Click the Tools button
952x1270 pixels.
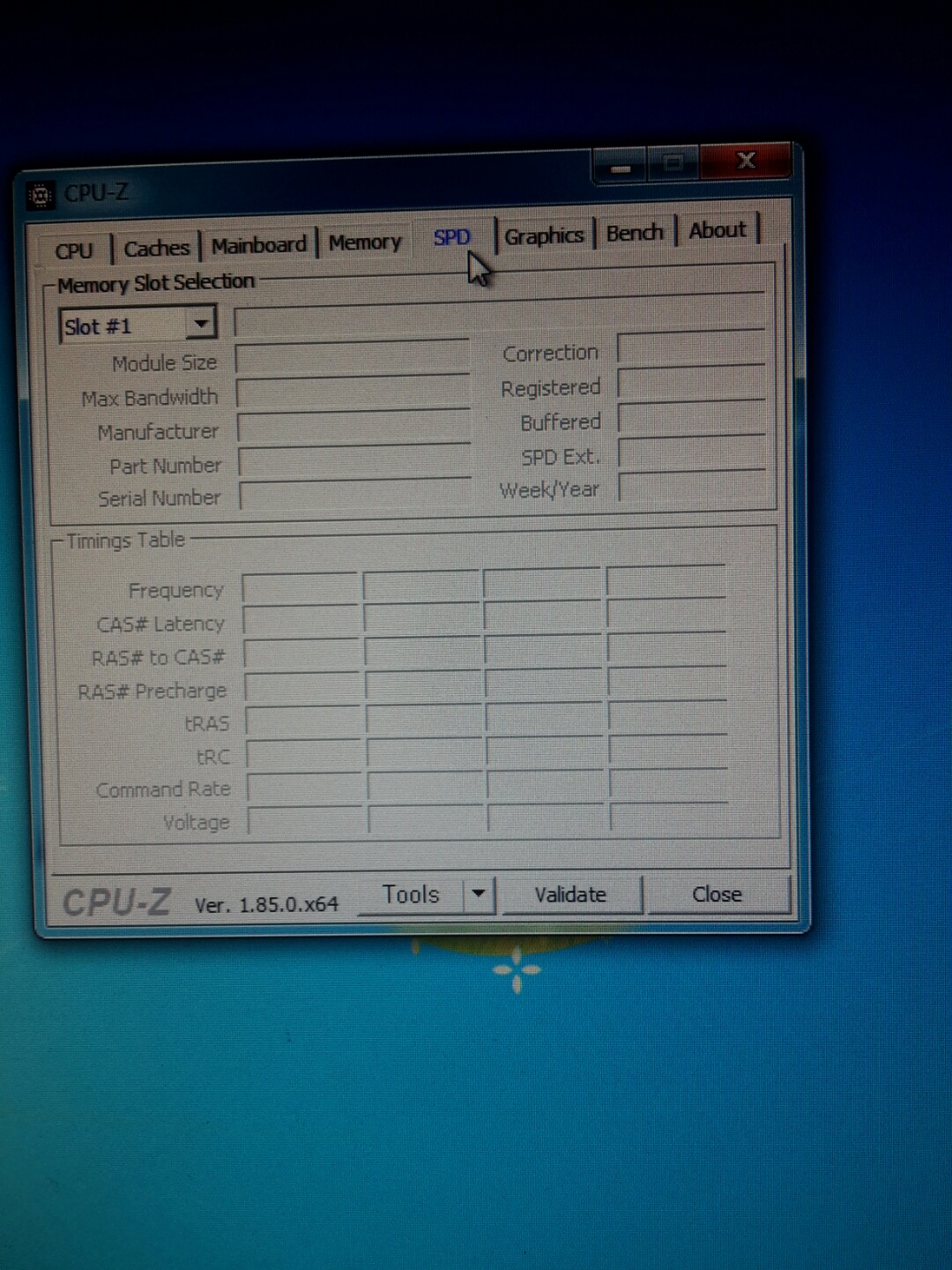pyautogui.click(x=411, y=894)
